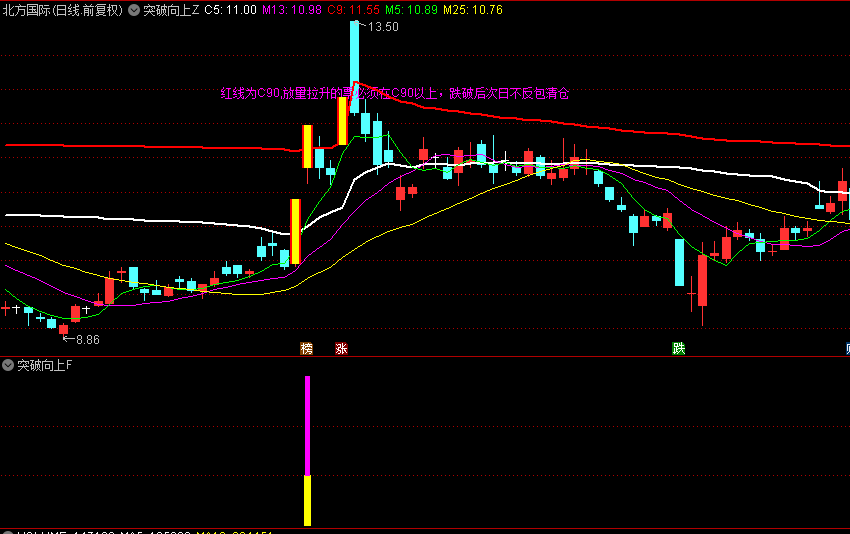
Task: Click the magenta signal bar in 突破向上F panel
Action: pos(307,426)
